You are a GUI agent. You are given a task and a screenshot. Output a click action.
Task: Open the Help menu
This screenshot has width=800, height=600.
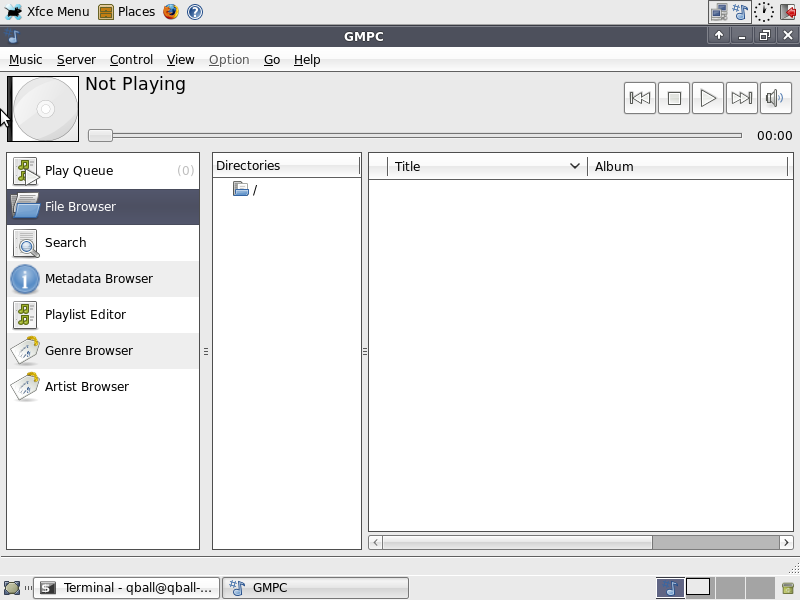coord(307,60)
